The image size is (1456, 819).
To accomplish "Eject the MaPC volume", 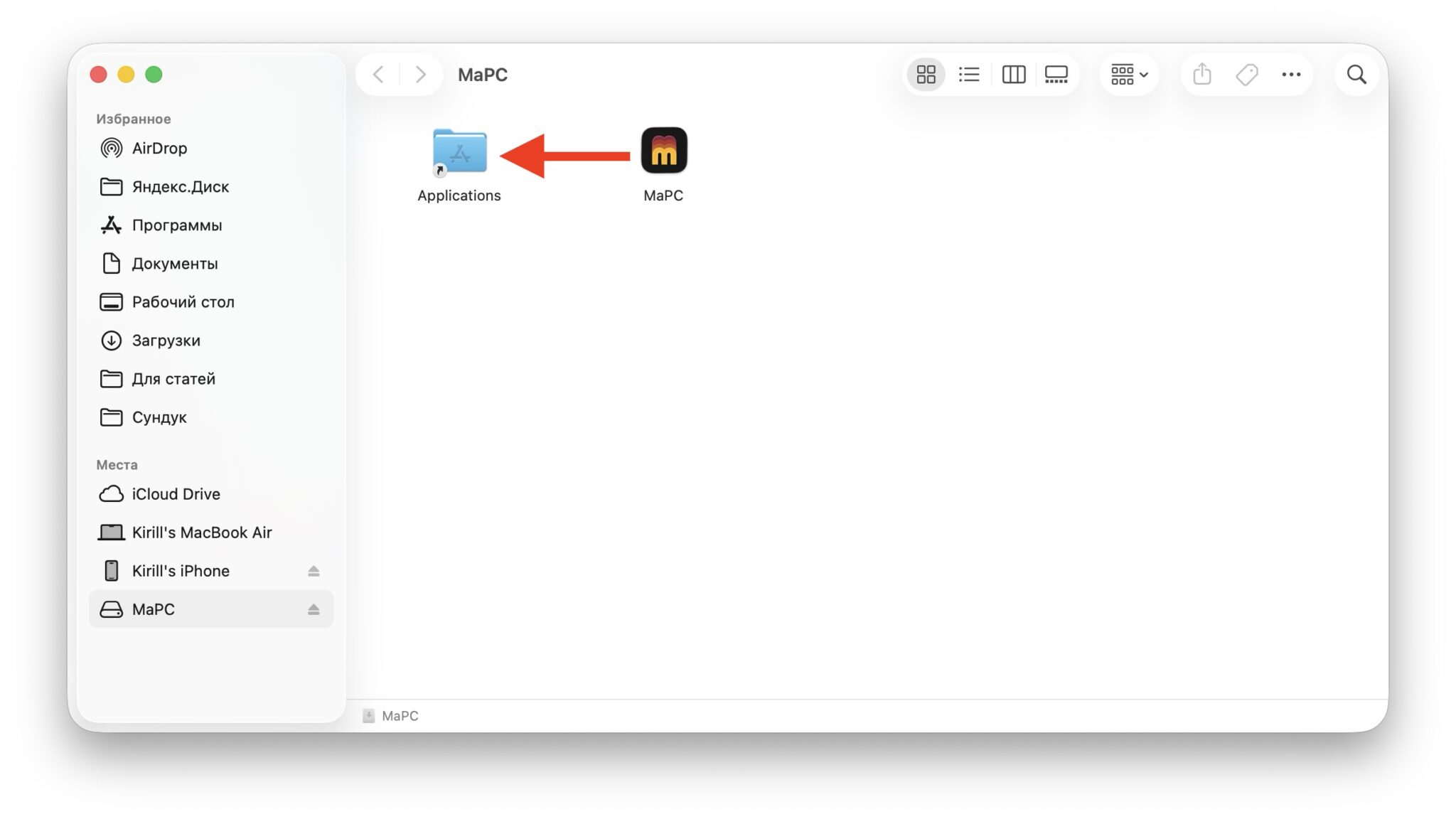I will (x=314, y=609).
